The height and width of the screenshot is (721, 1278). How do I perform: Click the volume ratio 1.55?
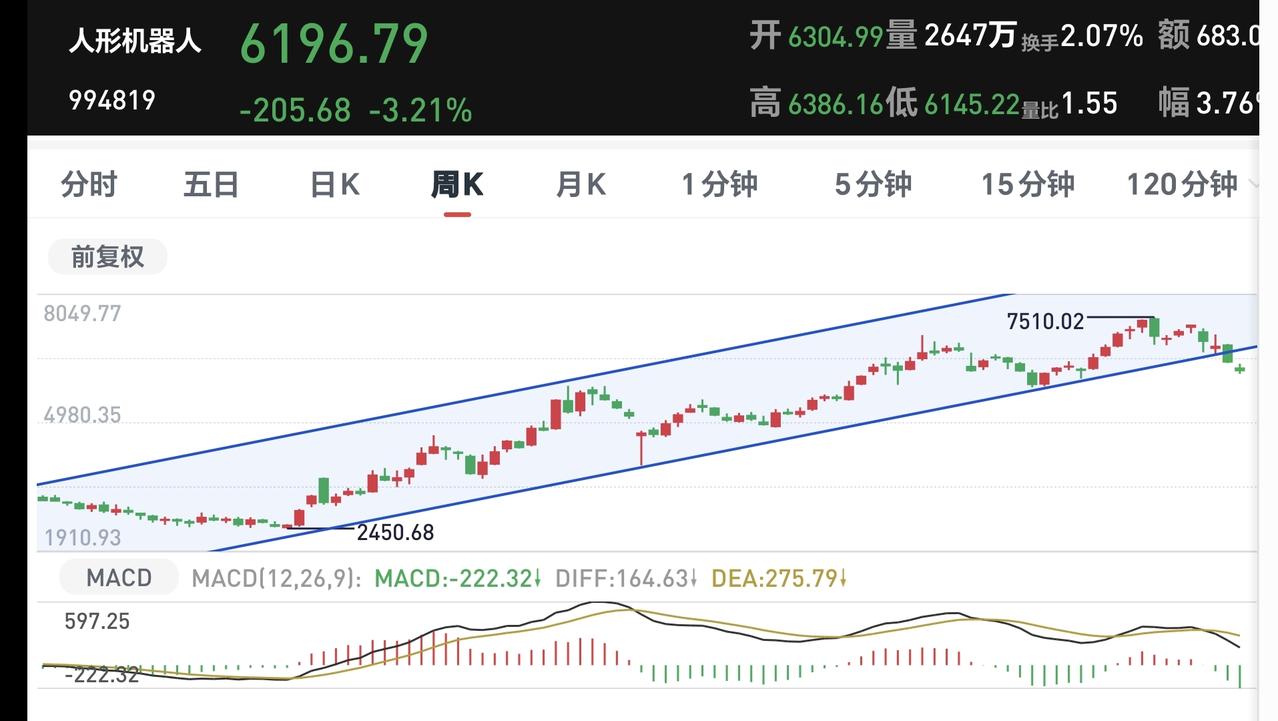point(1089,104)
